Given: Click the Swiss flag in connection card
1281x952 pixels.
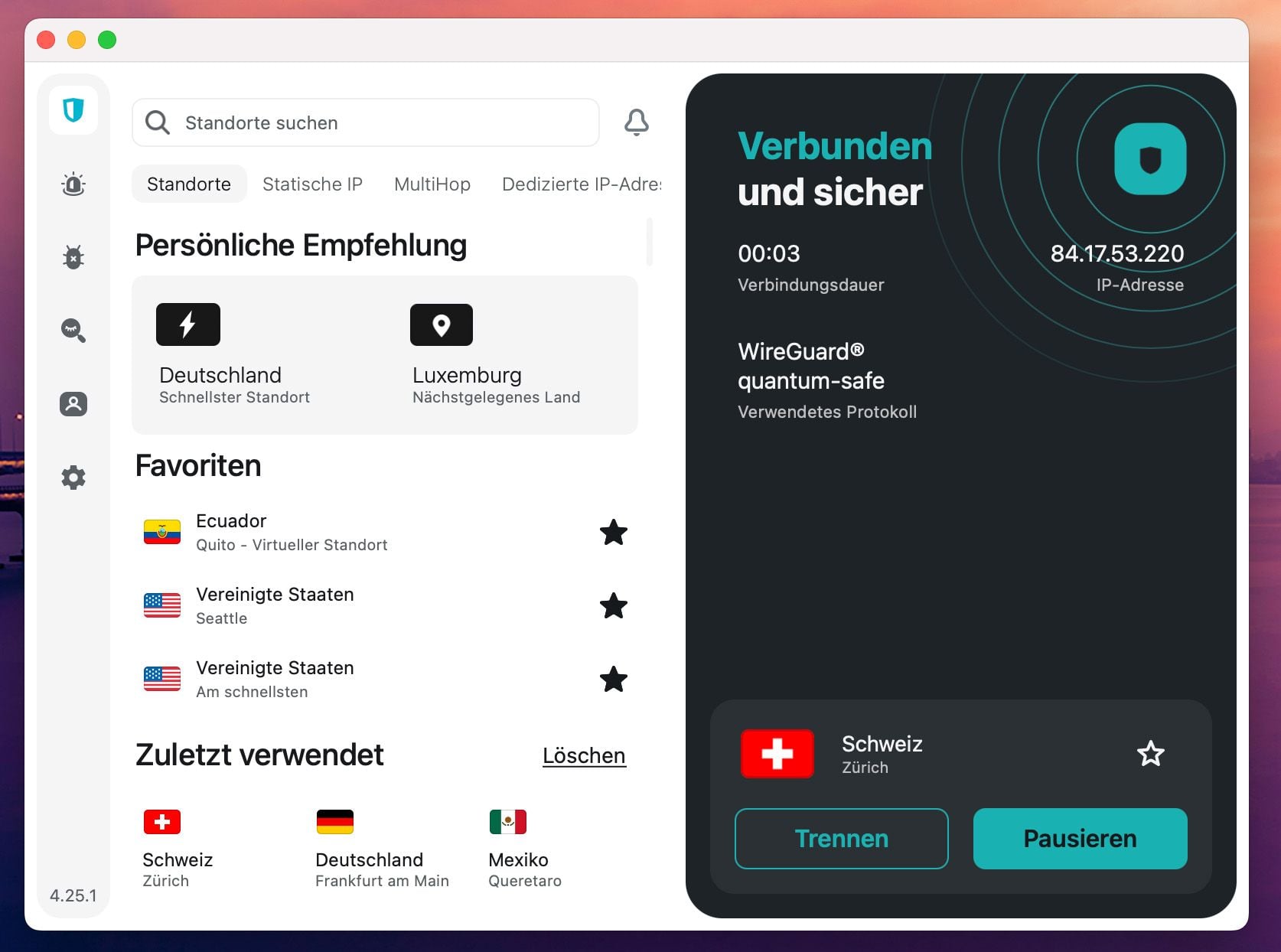Looking at the screenshot, I should pos(777,754).
